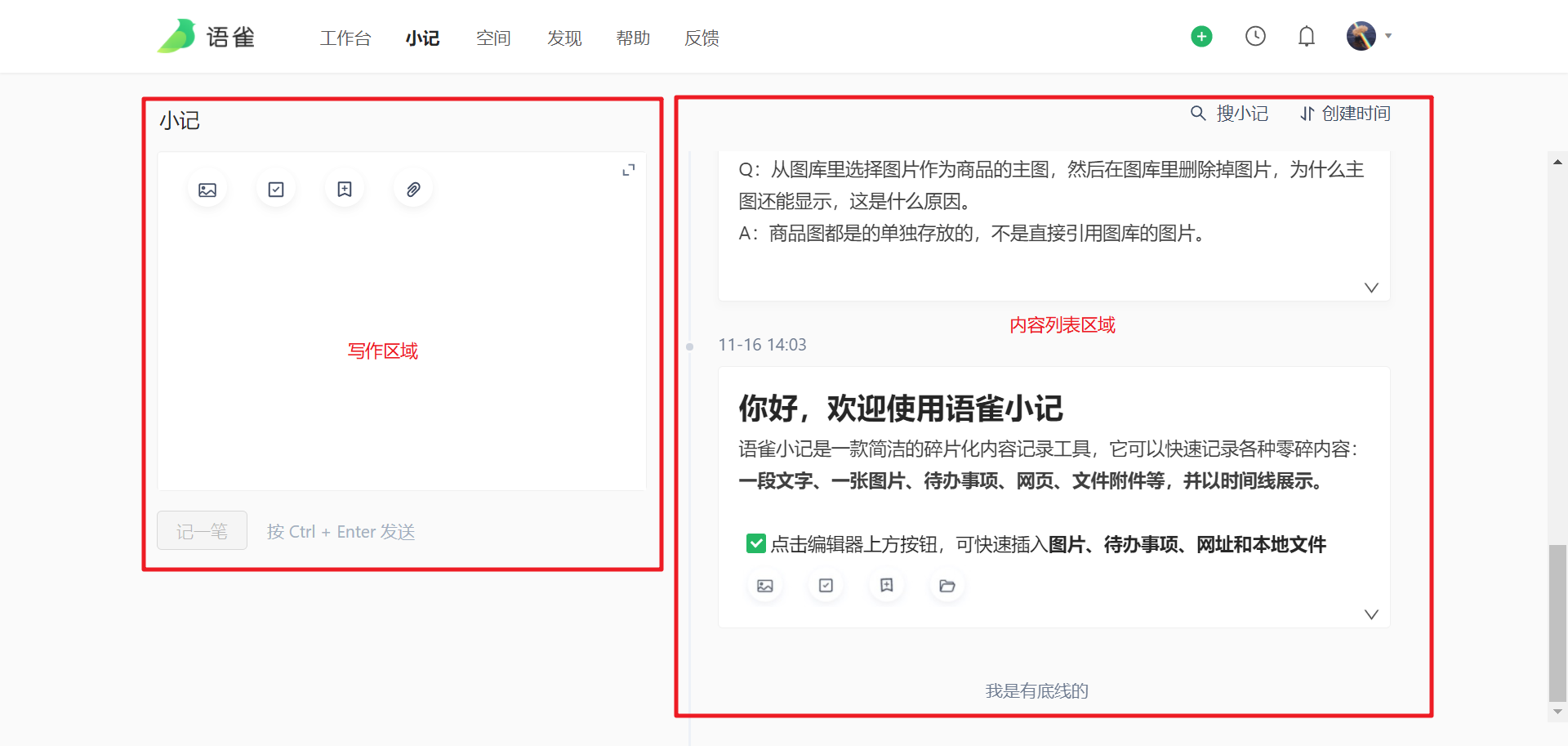Open the notifications bell
1568x746 pixels.
coord(1307,36)
